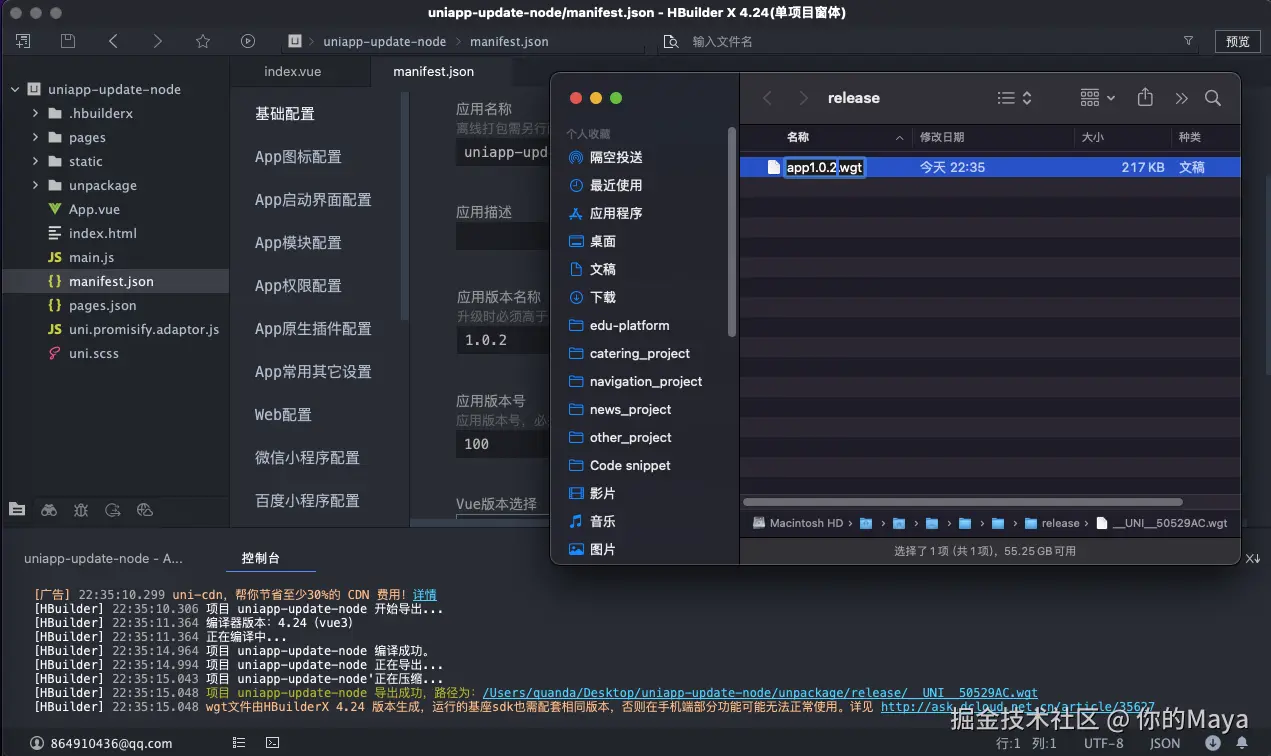This screenshot has width=1271, height=756.
Task: Click uniapp-update-node in the breadcrumb
Action: tap(385, 42)
